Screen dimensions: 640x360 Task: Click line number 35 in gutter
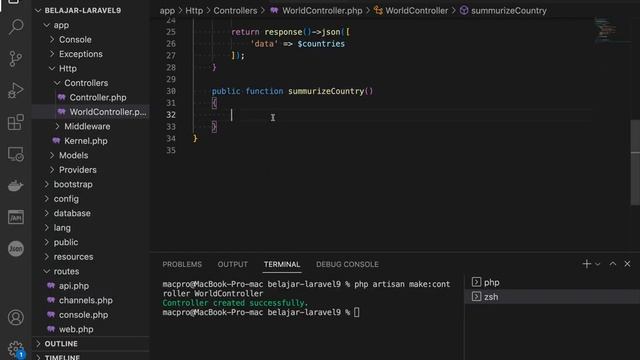pyautogui.click(x=171, y=150)
